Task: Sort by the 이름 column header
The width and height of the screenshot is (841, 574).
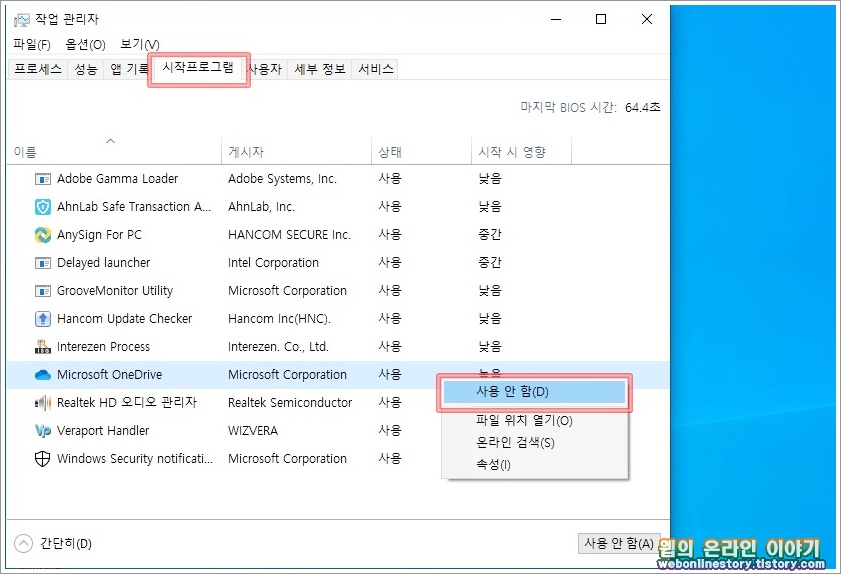Action: click(x=114, y=151)
